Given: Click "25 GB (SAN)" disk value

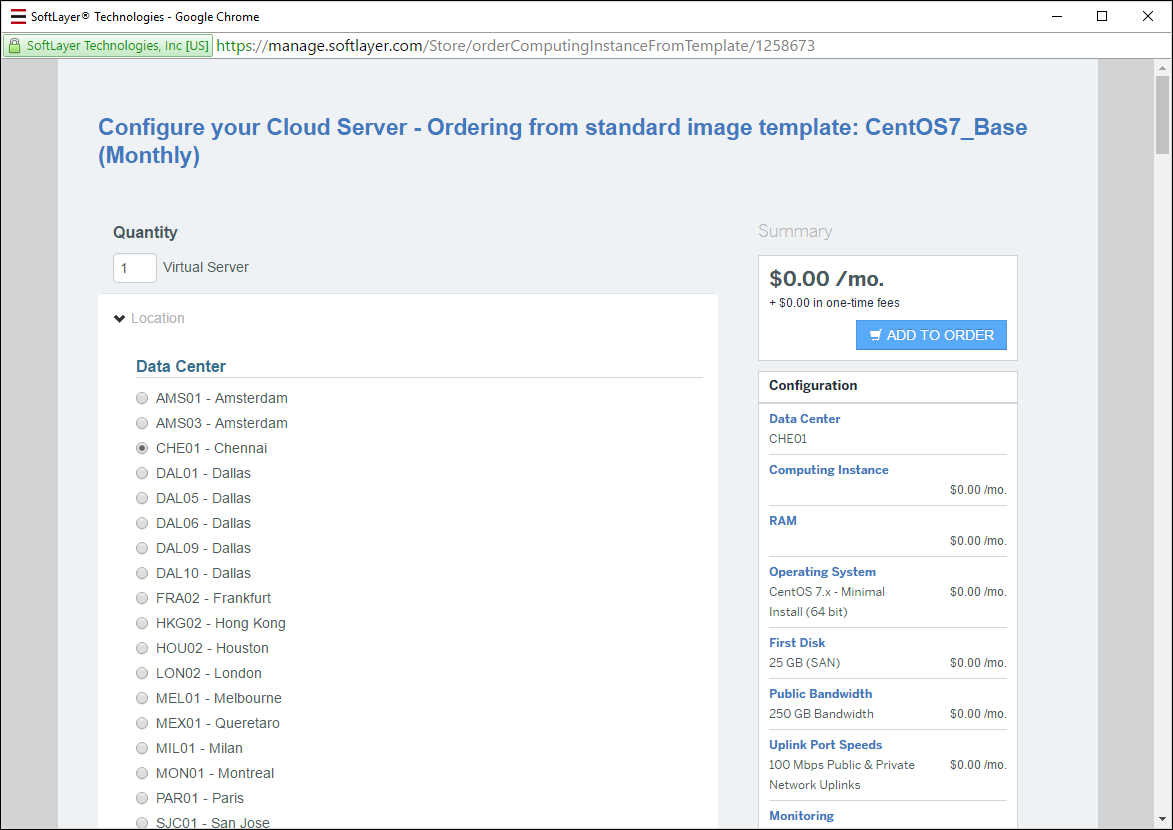Looking at the screenshot, I should point(804,662).
